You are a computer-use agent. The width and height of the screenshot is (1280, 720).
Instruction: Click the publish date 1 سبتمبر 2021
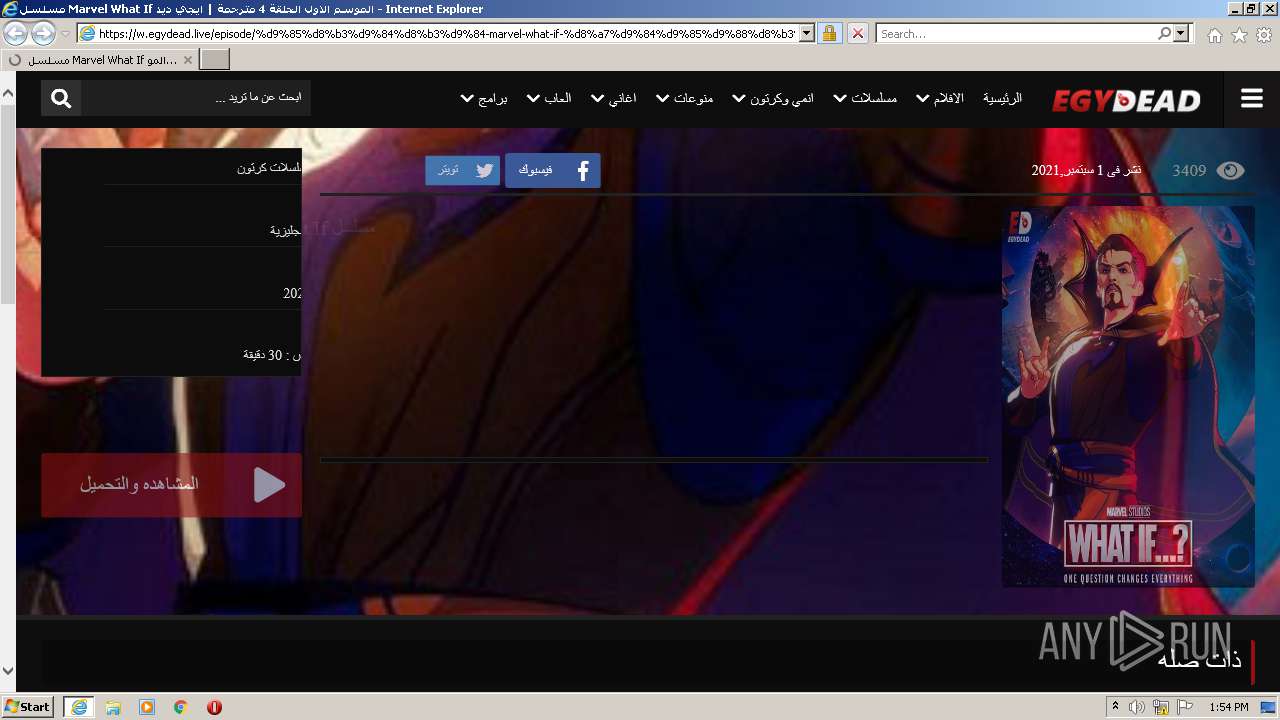coord(1086,171)
